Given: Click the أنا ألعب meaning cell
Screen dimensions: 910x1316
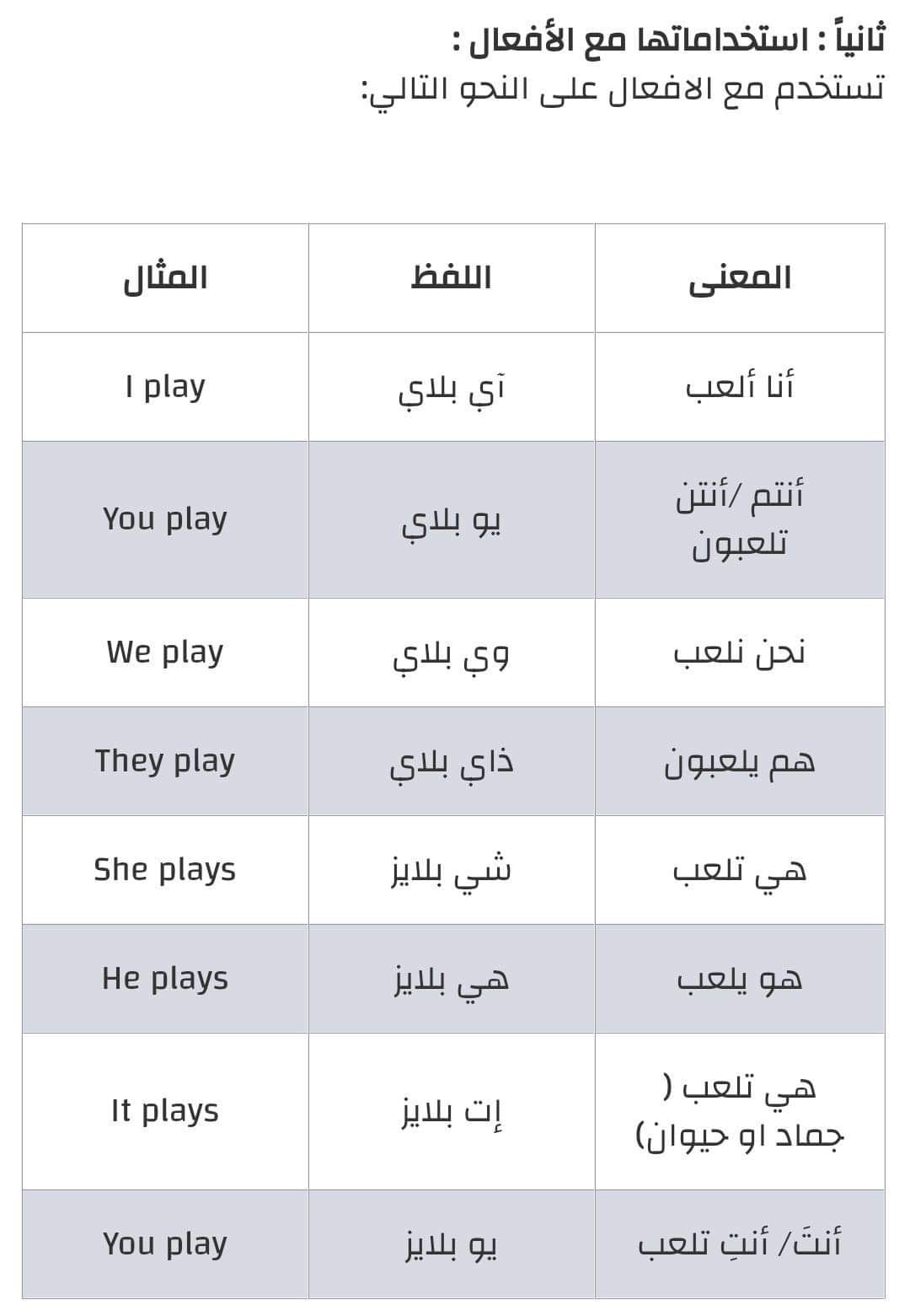Looking at the screenshot, I should pyautogui.click(x=740, y=387).
